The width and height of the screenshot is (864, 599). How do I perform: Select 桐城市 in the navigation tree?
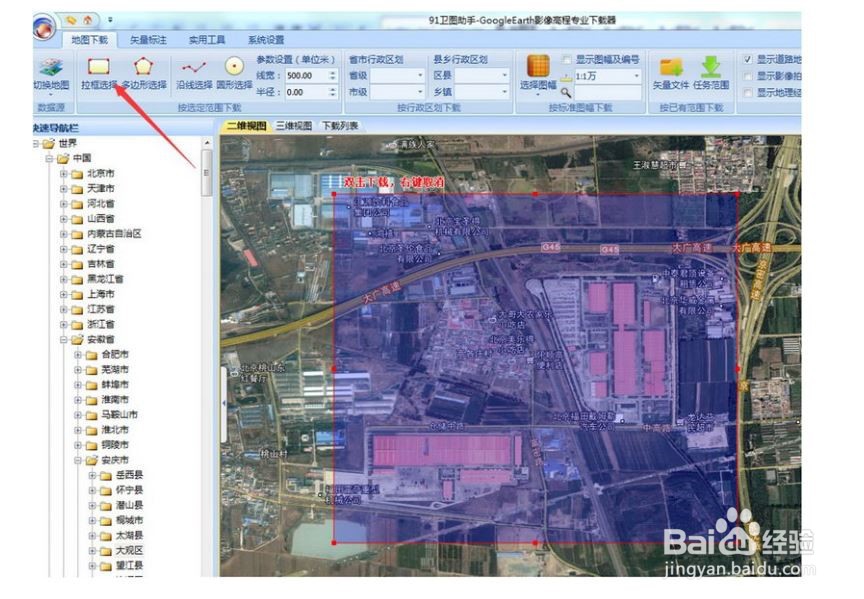pos(129,520)
